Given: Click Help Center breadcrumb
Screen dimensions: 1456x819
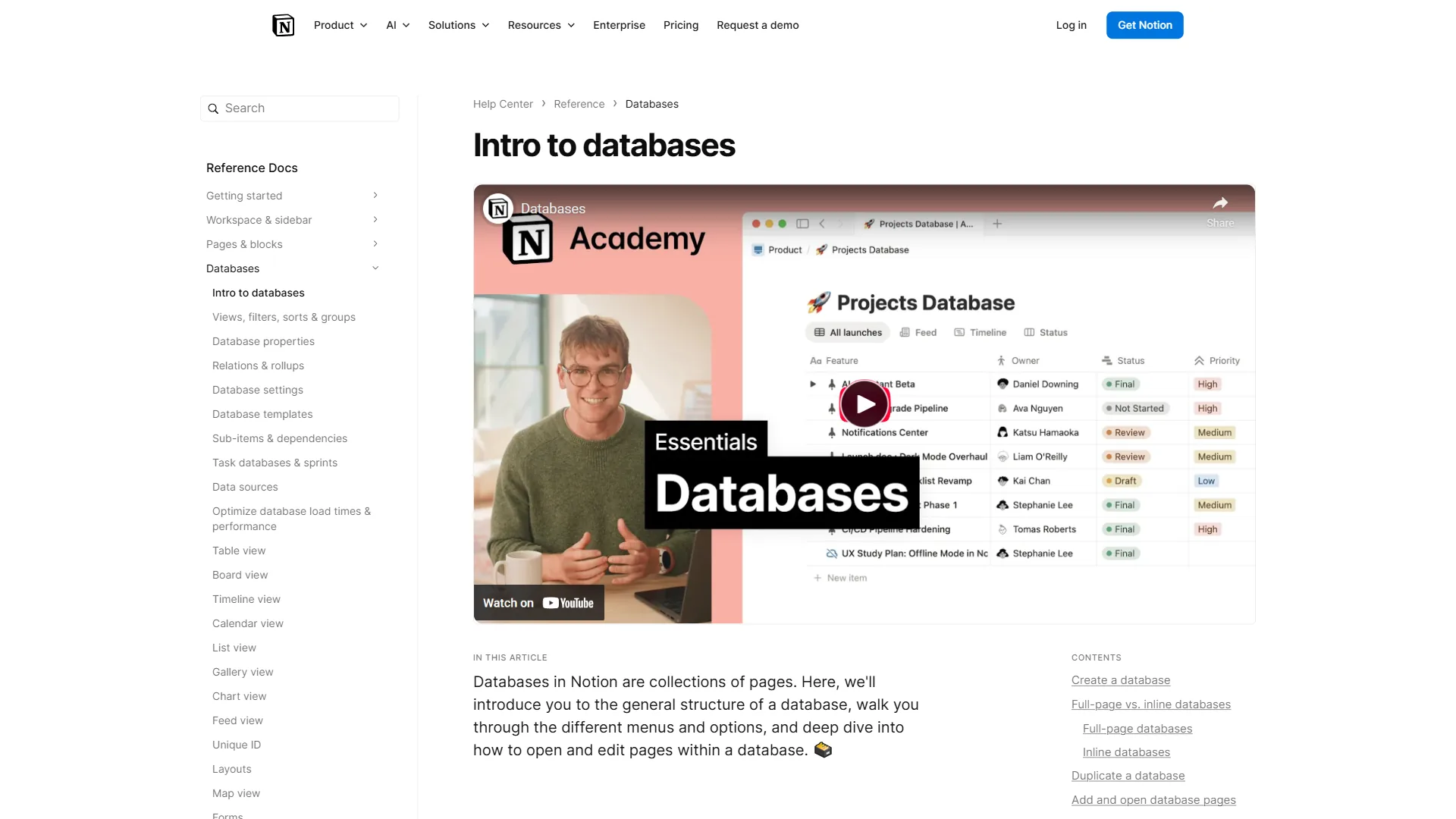Looking at the screenshot, I should 503,104.
